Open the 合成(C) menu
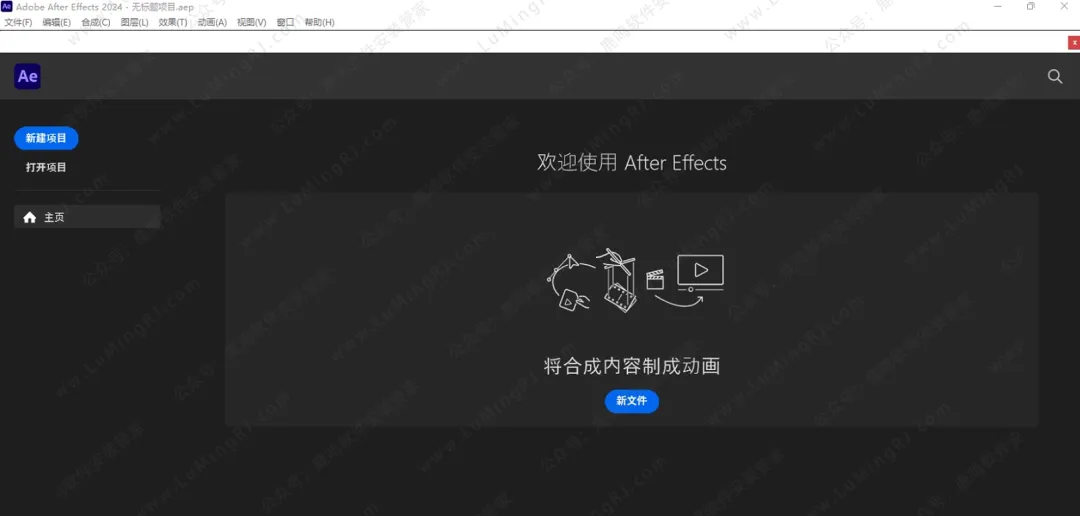The height and width of the screenshot is (516, 1080). pyautogui.click(x=96, y=22)
